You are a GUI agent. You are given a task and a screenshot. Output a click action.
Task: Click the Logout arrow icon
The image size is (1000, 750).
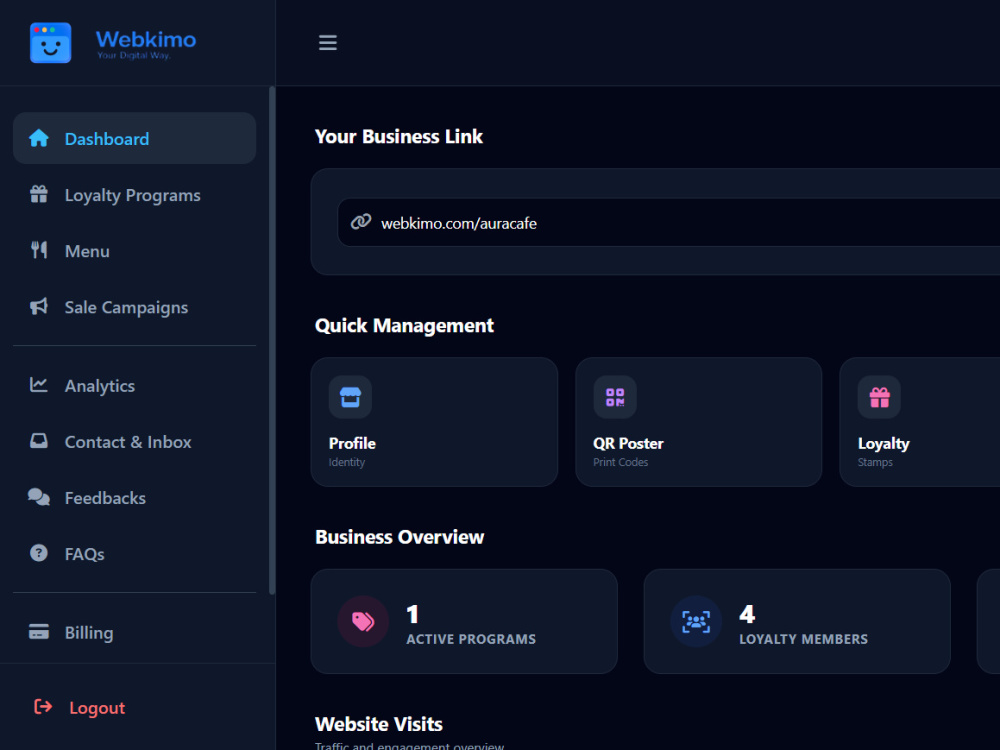tap(43, 707)
